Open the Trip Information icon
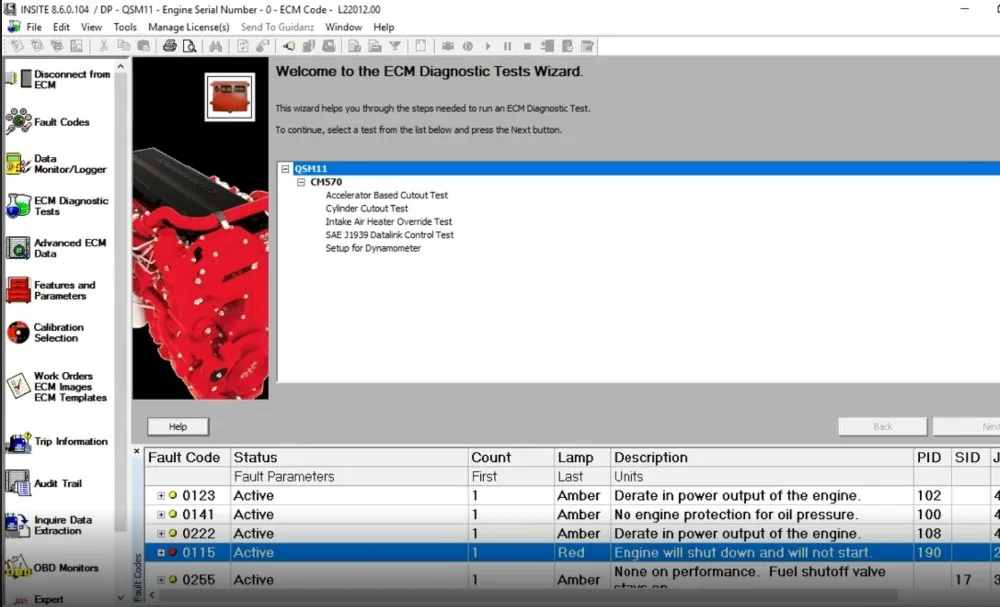This screenshot has height=607, width=1000. 18,441
